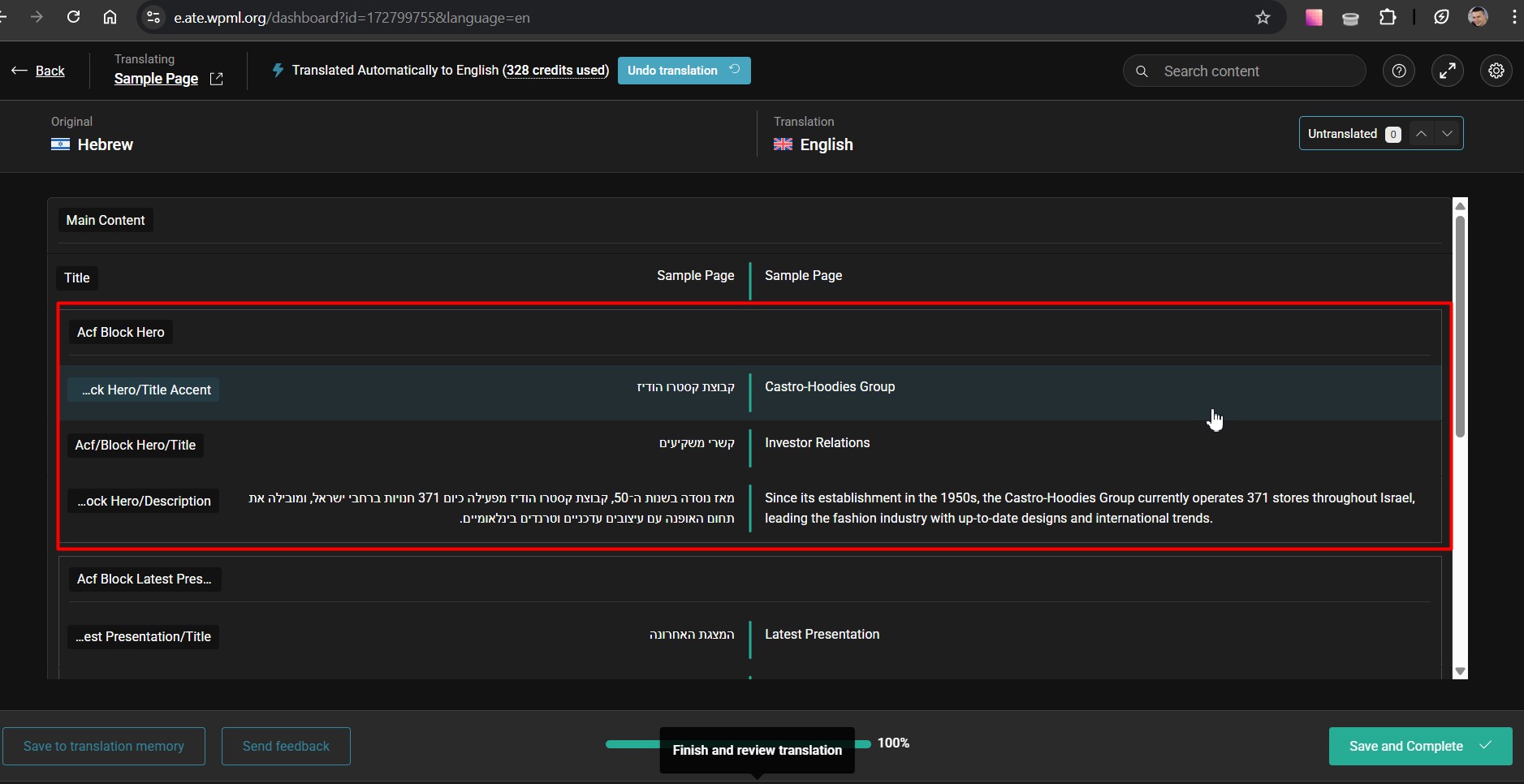The height and width of the screenshot is (784, 1524).
Task: Click the translation progress bar
Action: [x=738, y=743]
